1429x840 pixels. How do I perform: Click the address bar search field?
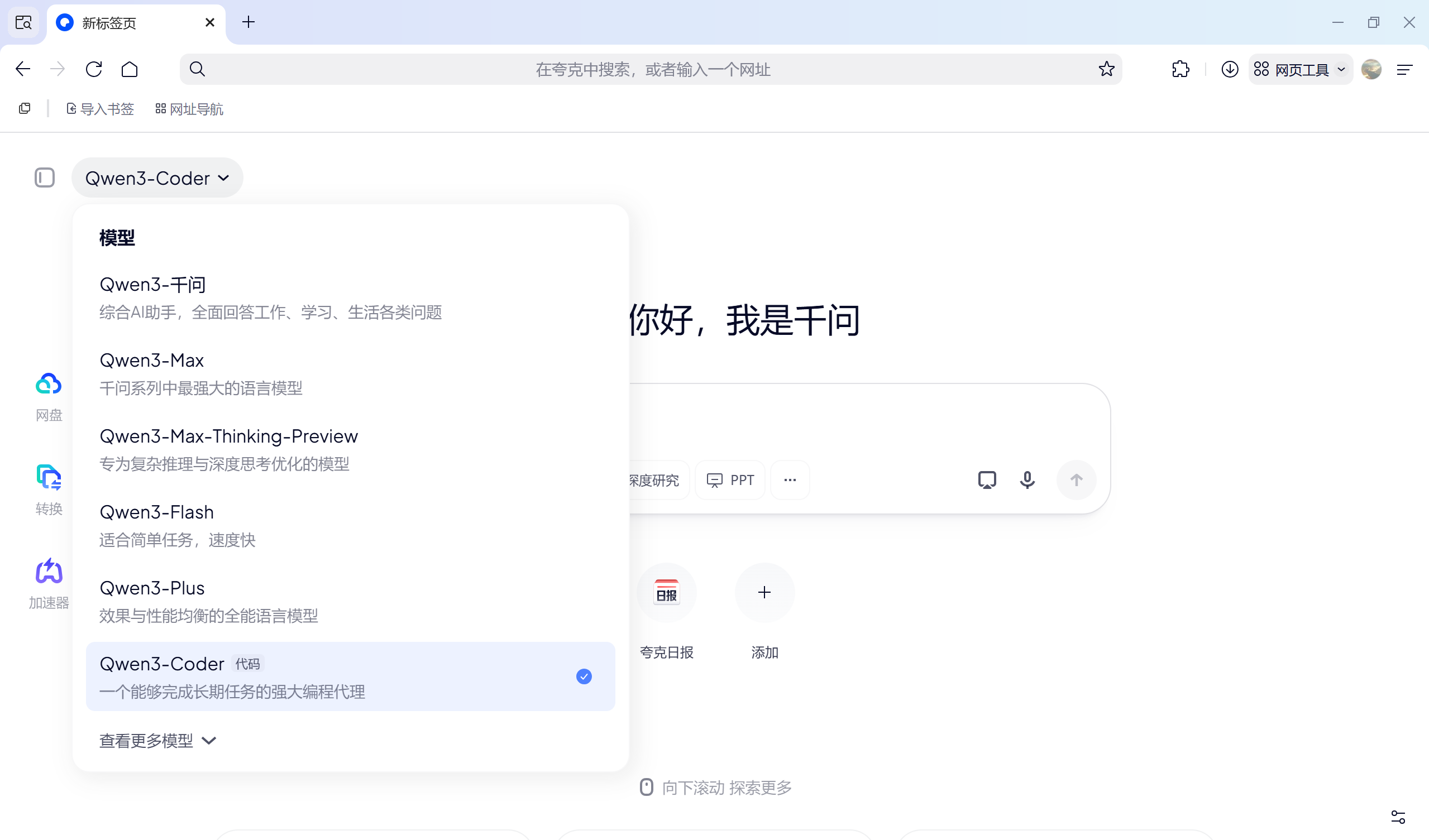pos(652,69)
